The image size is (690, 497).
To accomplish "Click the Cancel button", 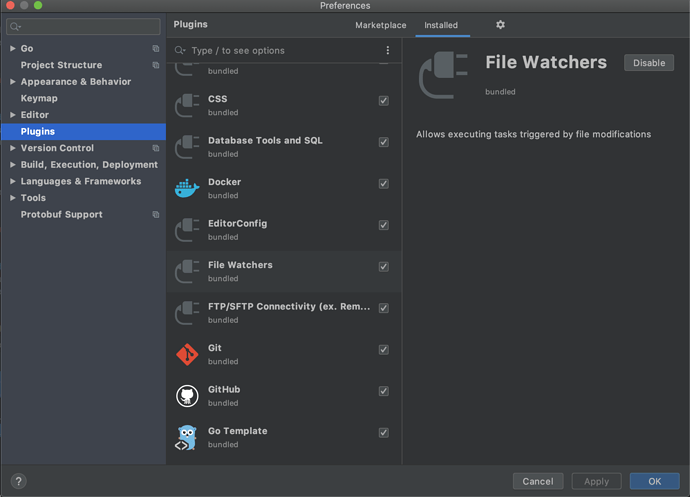I will tap(538, 481).
